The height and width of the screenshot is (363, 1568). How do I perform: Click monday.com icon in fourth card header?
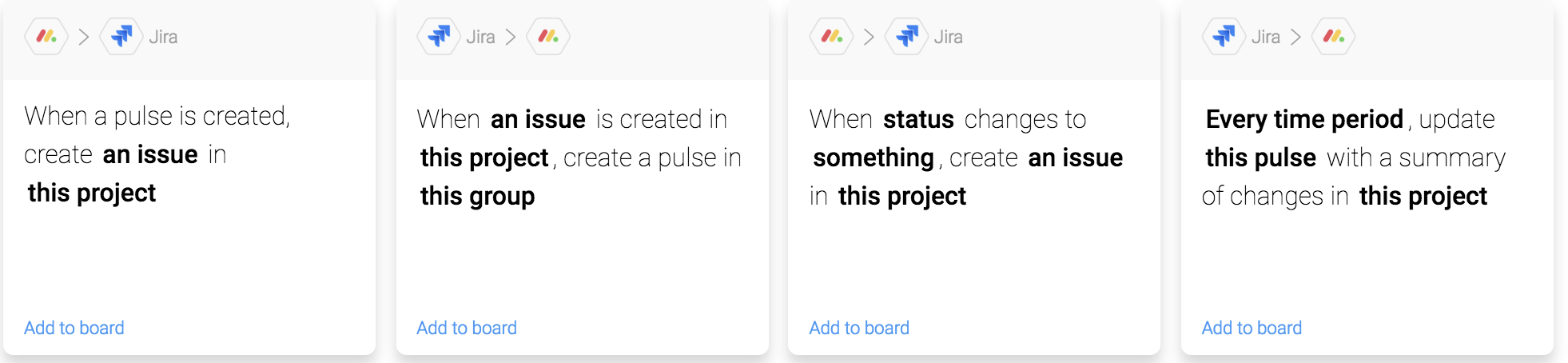coord(1334,37)
